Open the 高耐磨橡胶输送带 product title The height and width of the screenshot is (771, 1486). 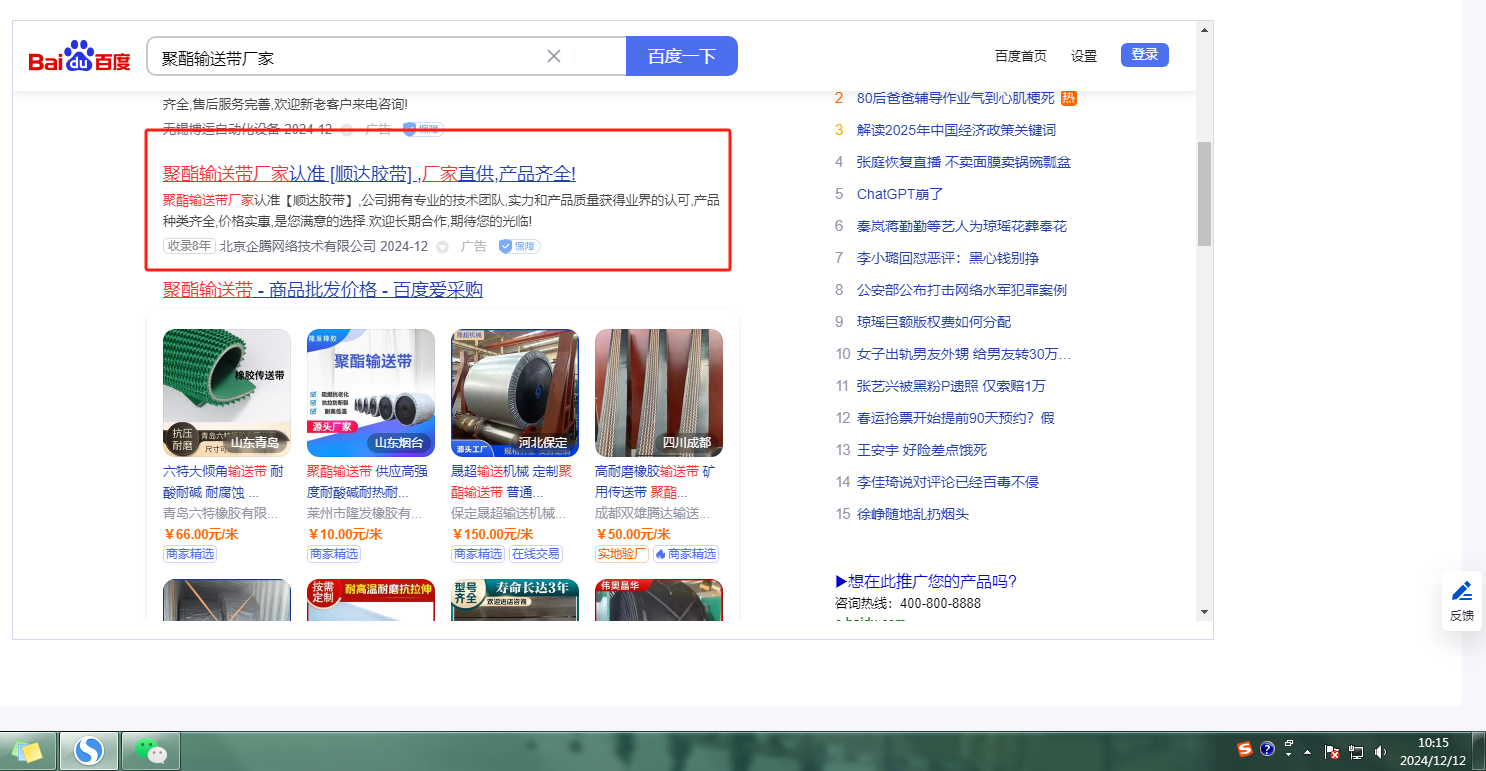tap(655, 482)
